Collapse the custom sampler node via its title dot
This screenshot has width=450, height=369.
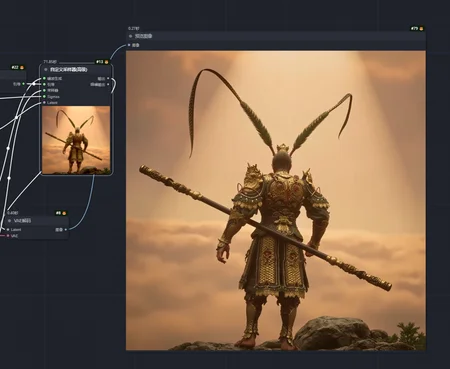[x=46, y=70]
